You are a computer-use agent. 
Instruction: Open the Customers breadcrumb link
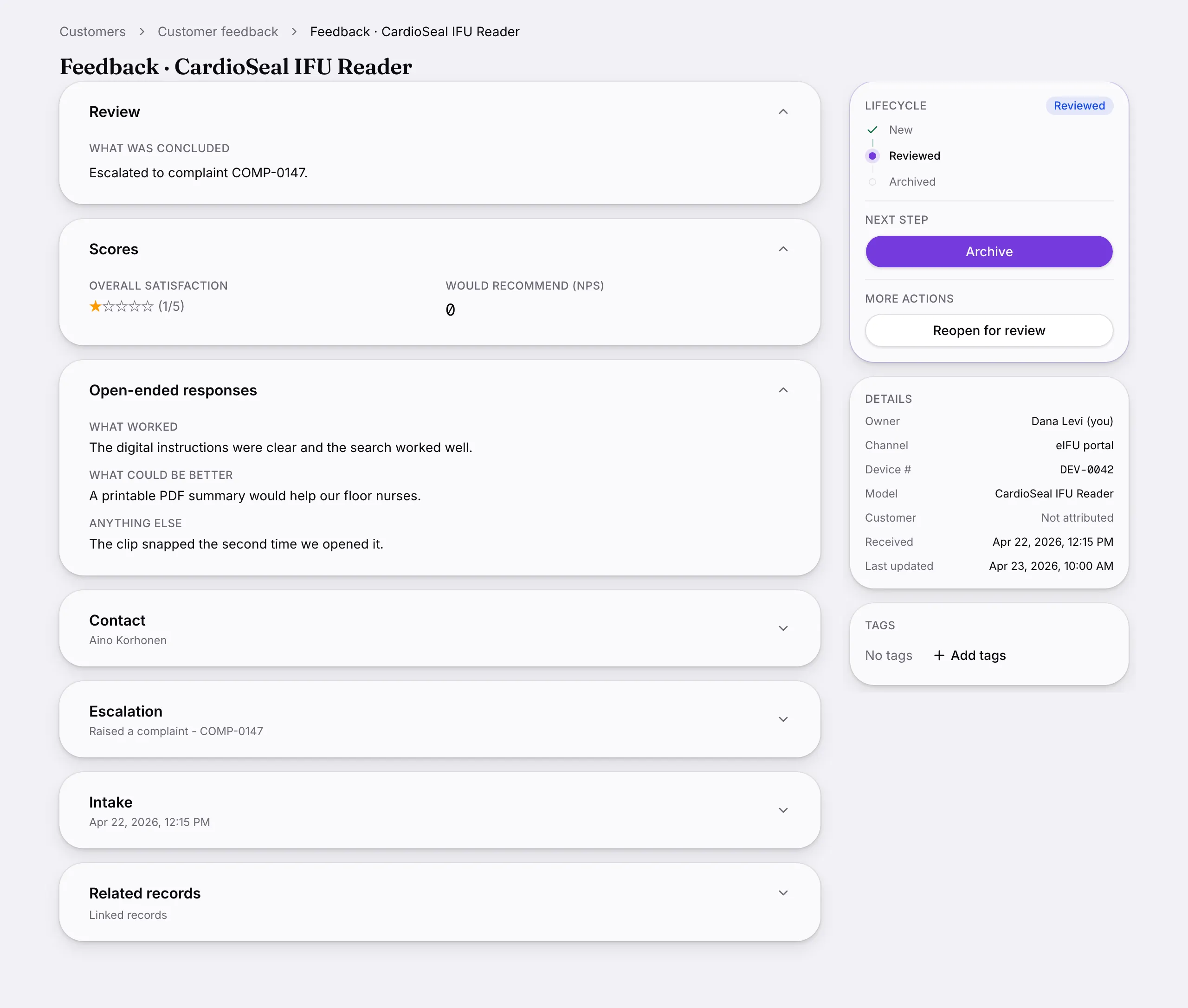click(x=92, y=32)
